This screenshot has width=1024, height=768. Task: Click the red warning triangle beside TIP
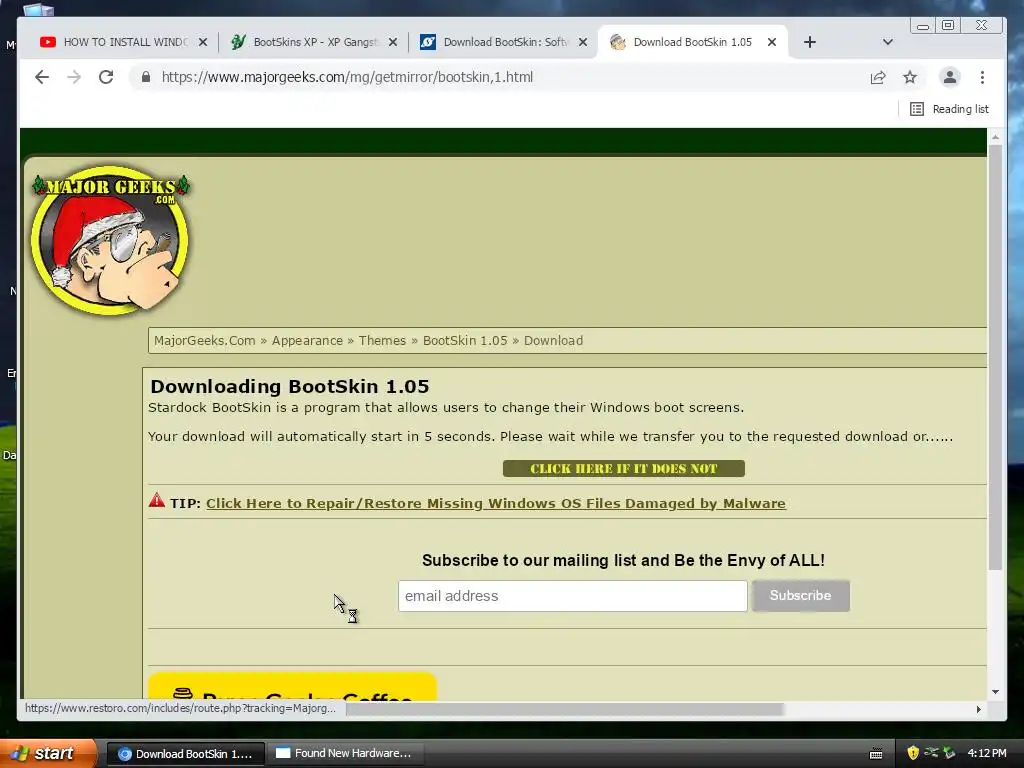point(157,501)
